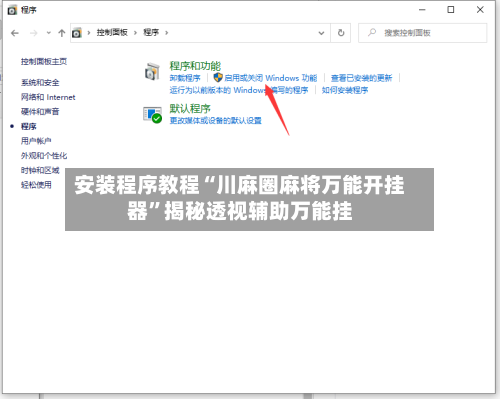
Task: Click the 程序和功能 icon
Action: point(152,72)
